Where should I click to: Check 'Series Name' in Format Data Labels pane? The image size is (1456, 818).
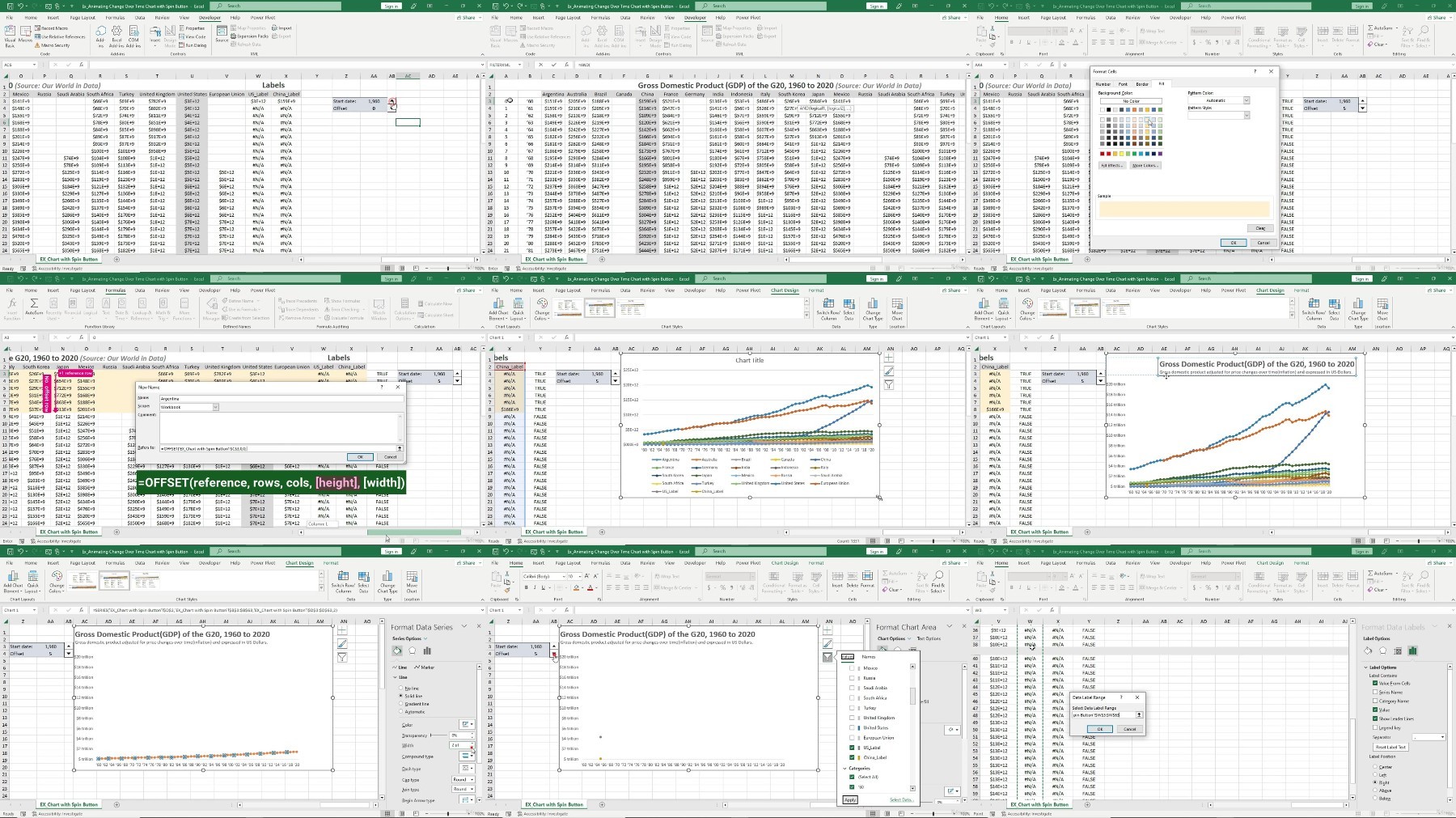pyautogui.click(x=1375, y=692)
